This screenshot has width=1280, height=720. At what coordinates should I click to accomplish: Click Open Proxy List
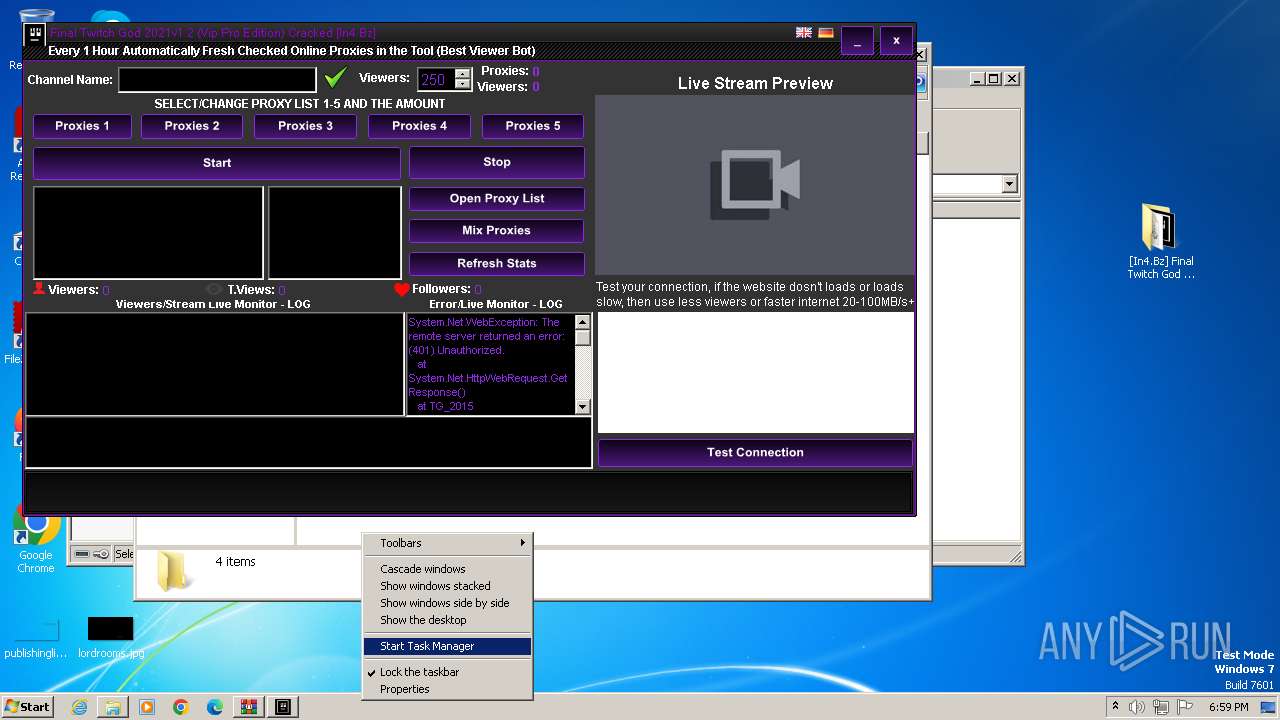[497, 199]
